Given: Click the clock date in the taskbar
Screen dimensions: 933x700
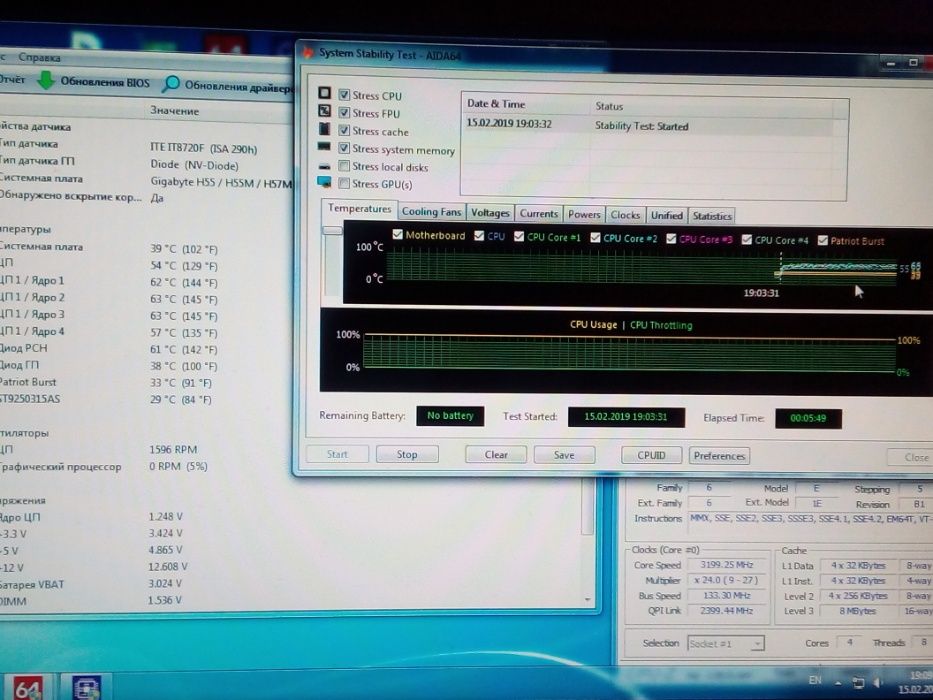Looking at the screenshot, I should (x=915, y=689).
